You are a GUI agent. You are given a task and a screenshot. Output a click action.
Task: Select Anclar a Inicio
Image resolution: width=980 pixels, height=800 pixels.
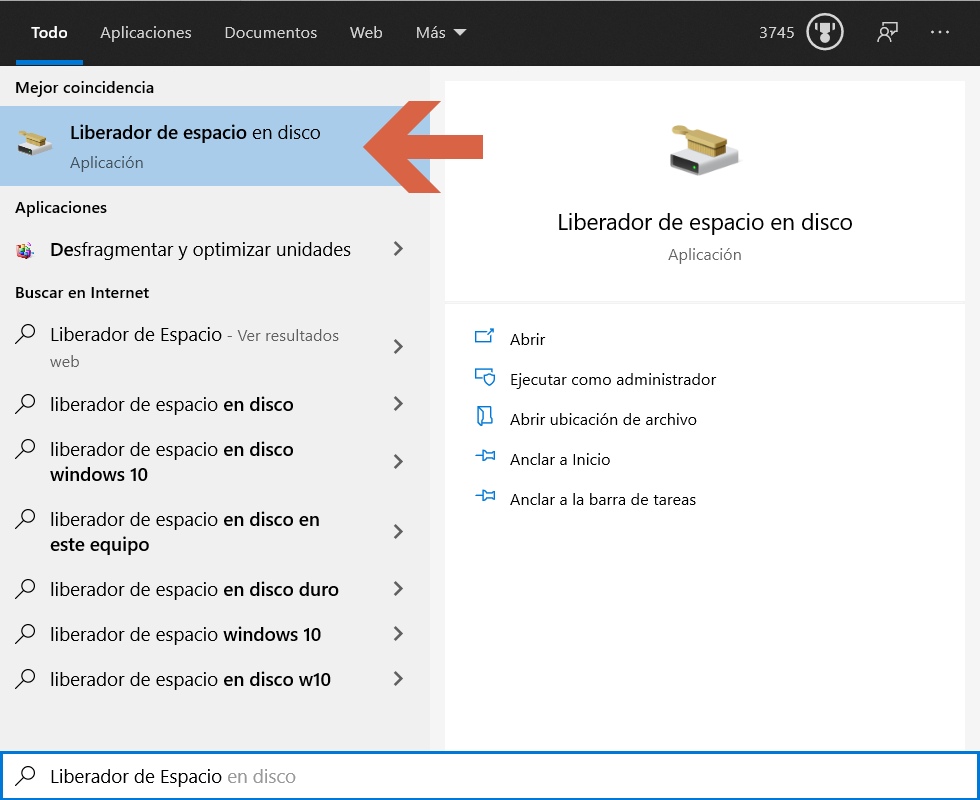[x=560, y=459]
